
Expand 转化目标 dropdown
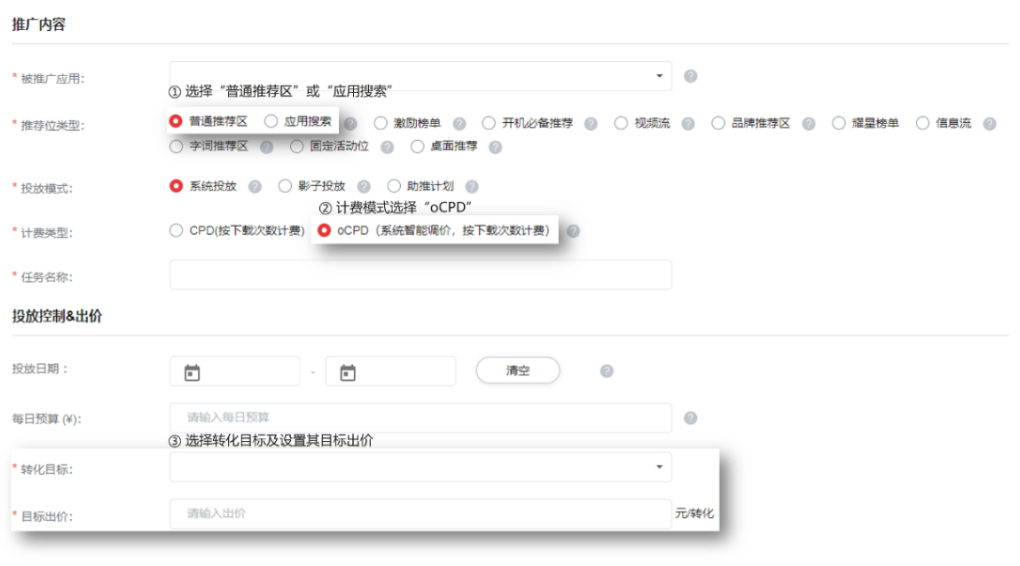420,467
